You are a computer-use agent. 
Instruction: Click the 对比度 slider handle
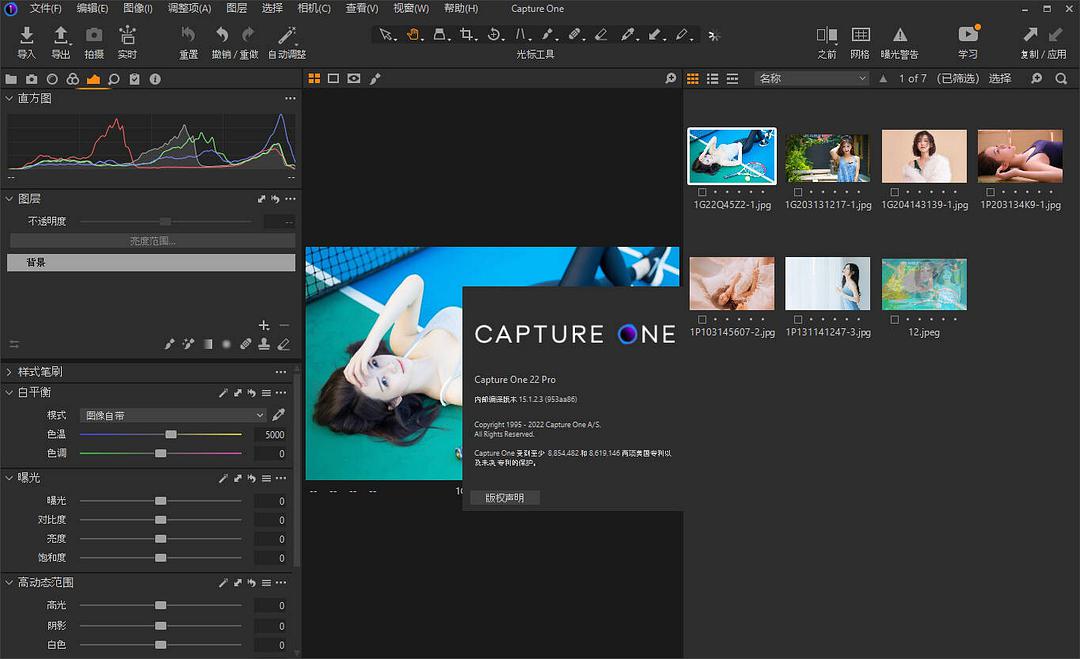pos(160,520)
